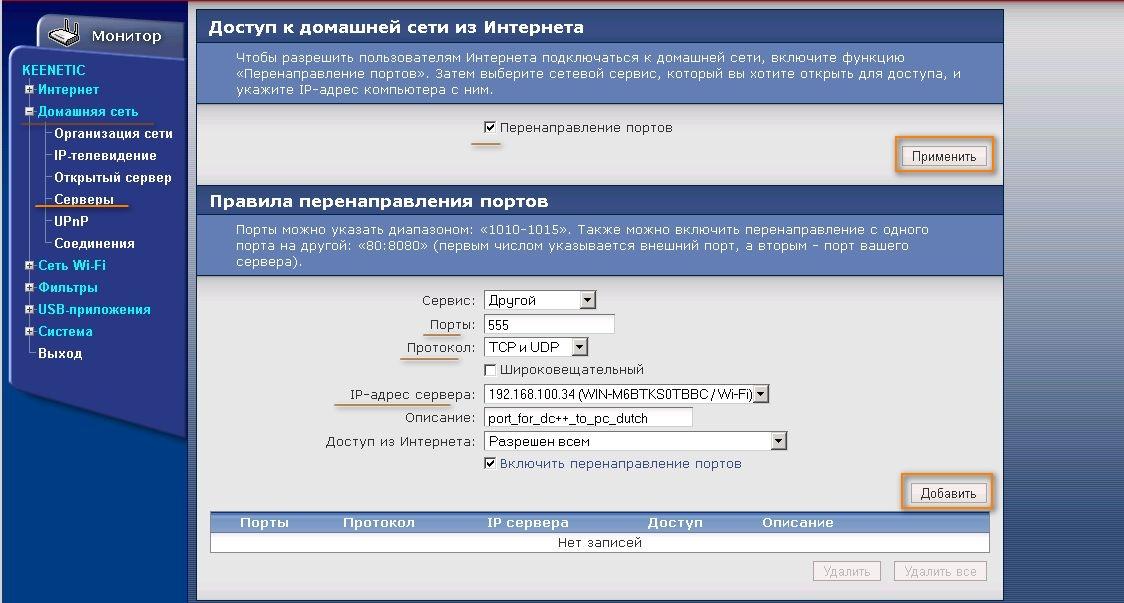The height and width of the screenshot is (603, 1124).
Task: Click the IP сервера column header
Action: tap(528, 523)
